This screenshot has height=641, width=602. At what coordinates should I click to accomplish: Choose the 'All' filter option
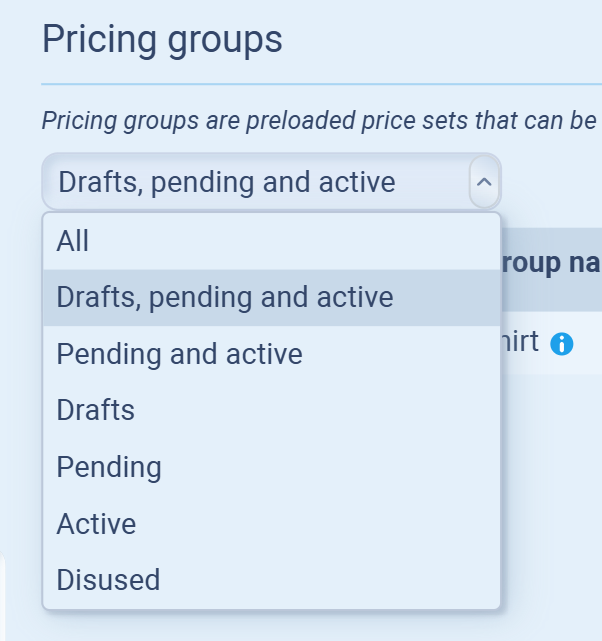click(x=73, y=241)
